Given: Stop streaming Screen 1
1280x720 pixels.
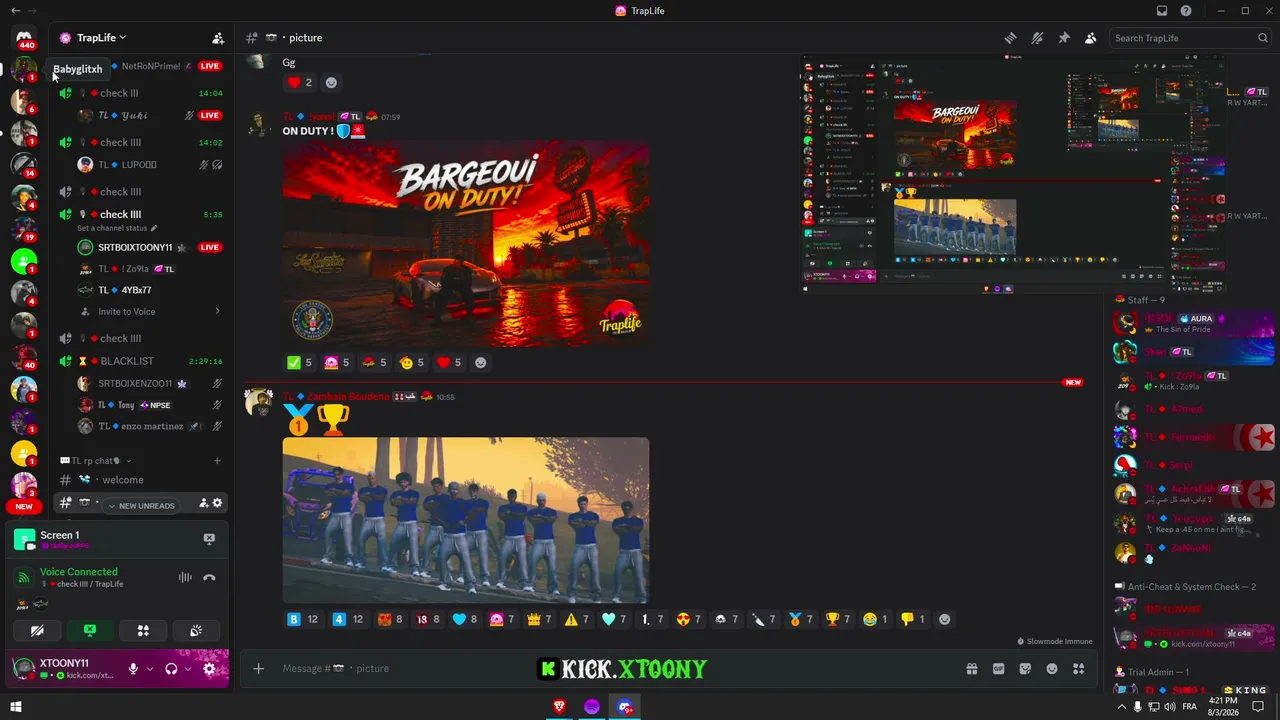Looking at the screenshot, I should (209, 539).
